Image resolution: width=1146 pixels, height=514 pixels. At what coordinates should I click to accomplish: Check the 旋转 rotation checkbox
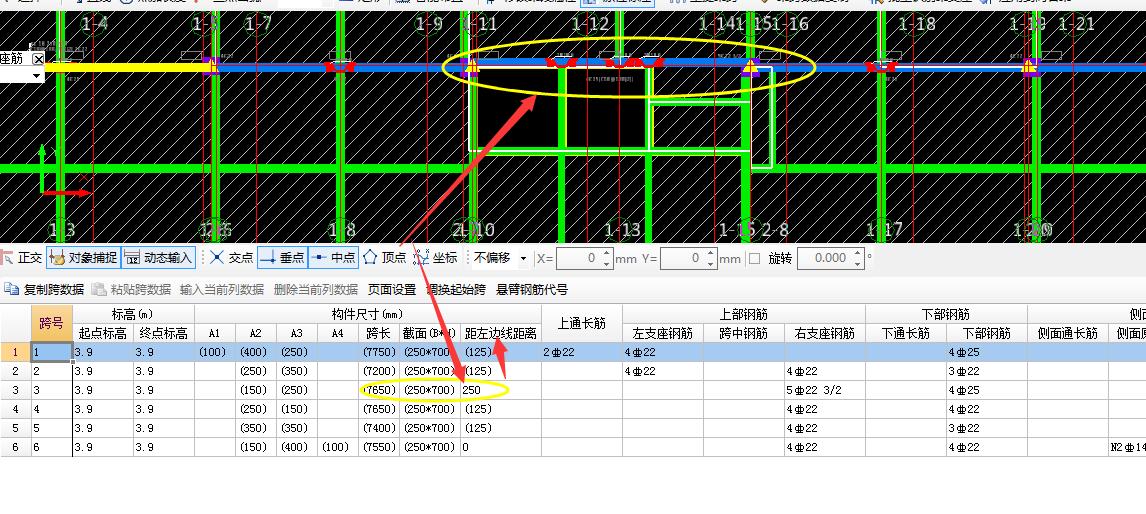pyautogui.click(x=754, y=258)
